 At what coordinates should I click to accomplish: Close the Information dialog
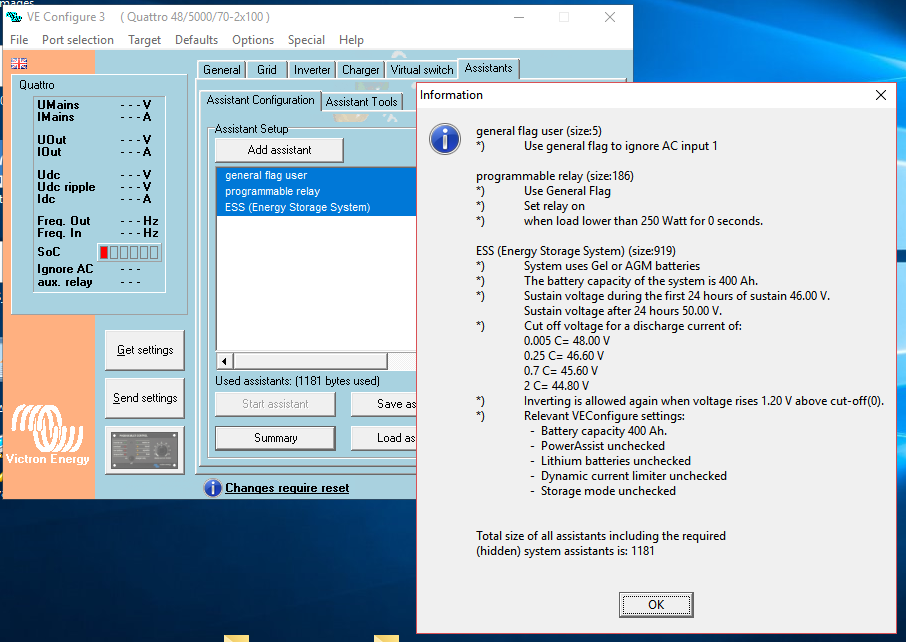click(881, 95)
